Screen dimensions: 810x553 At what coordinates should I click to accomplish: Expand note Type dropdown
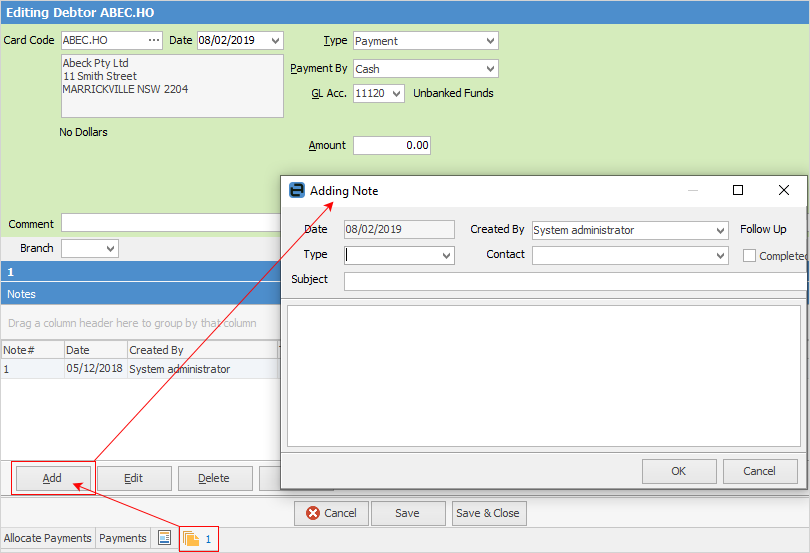[447, 256]
